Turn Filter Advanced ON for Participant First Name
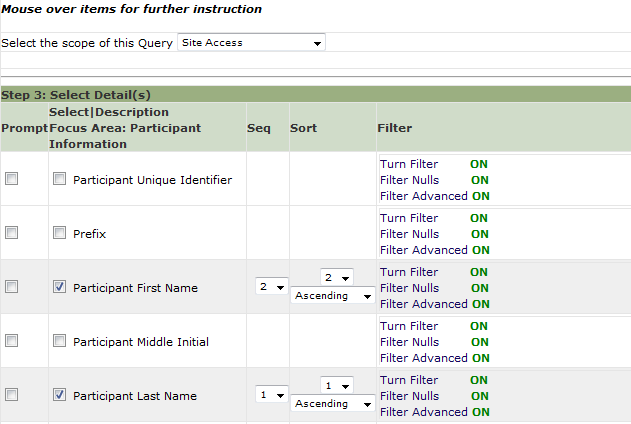This screenshot has height=424, width=631. (481, 304)
